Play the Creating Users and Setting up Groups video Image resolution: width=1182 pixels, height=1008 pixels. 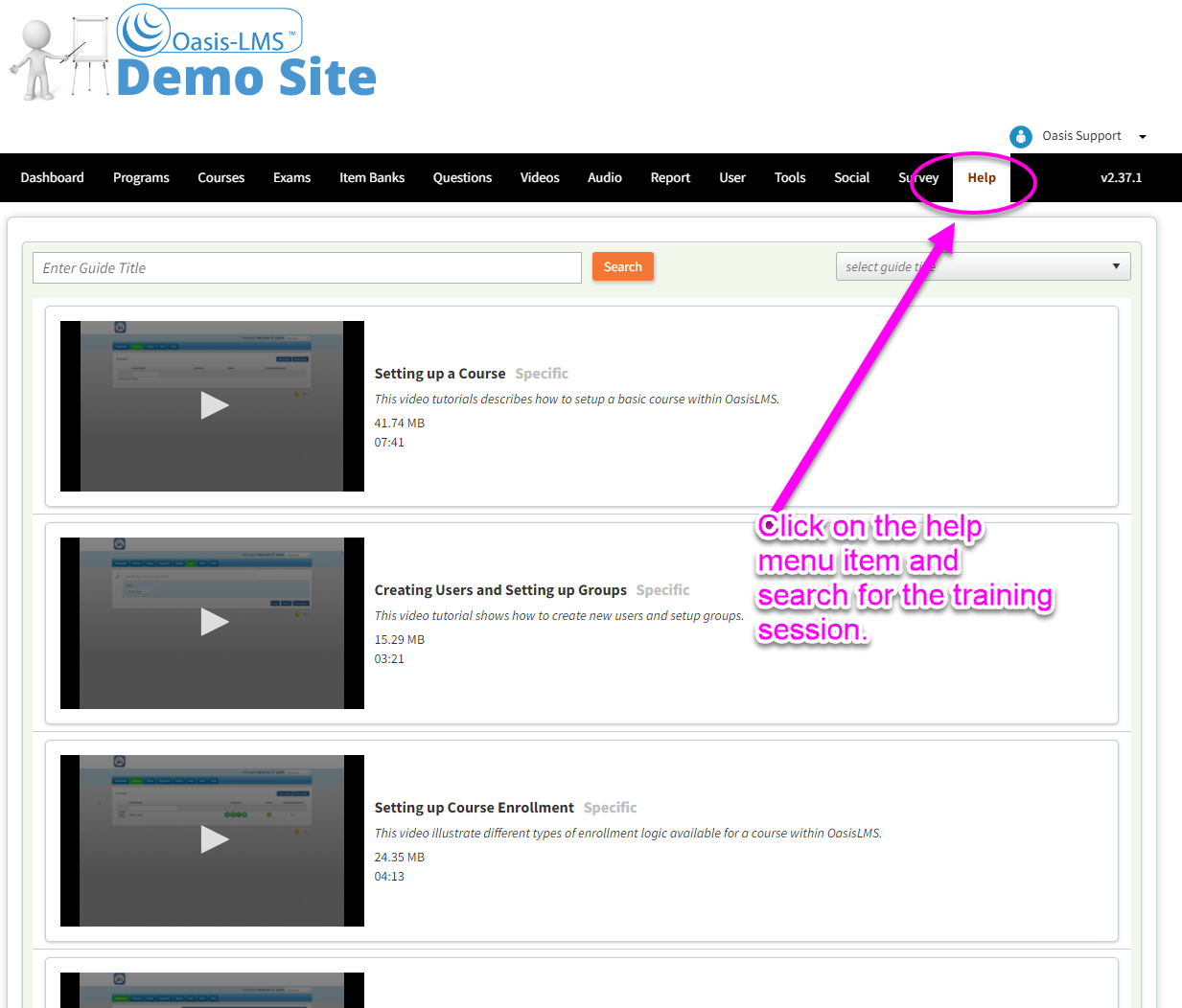click(213, 623)
